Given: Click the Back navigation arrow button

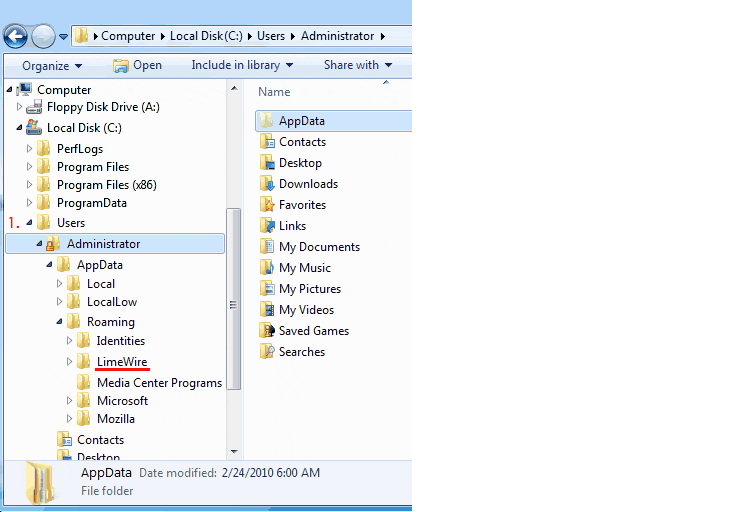Looking at the screenshot, I should coord(15,37).
